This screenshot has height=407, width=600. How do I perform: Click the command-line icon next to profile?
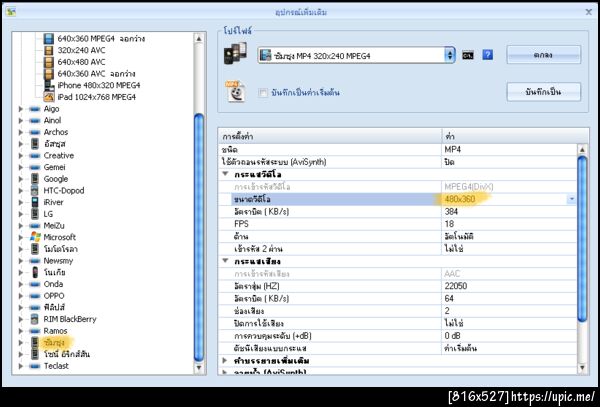(x=468, y=55)
